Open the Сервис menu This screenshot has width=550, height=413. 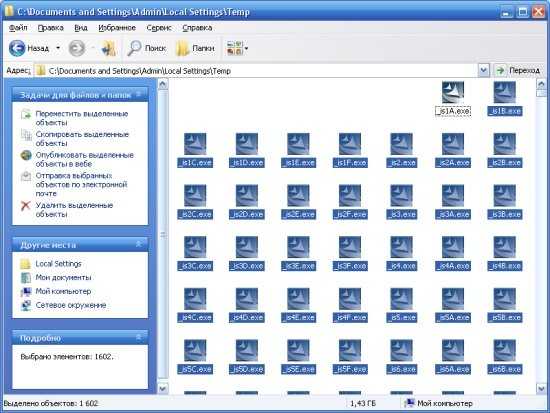pyautogui.click(x=159, y=28)
